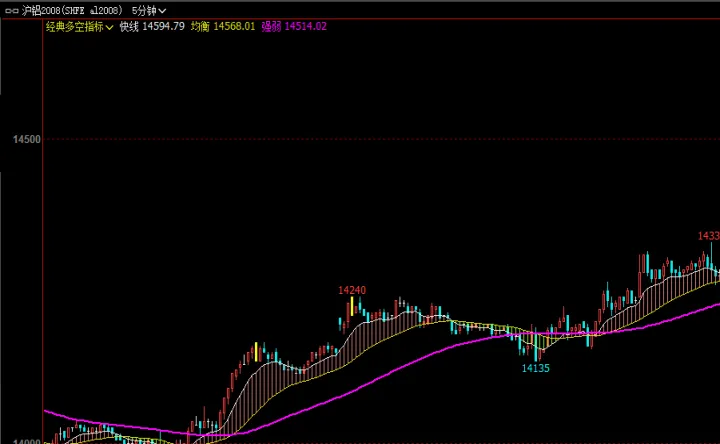Click the 14000 price axis label
This screenshot has height=444, width=720.
[26, 440]
